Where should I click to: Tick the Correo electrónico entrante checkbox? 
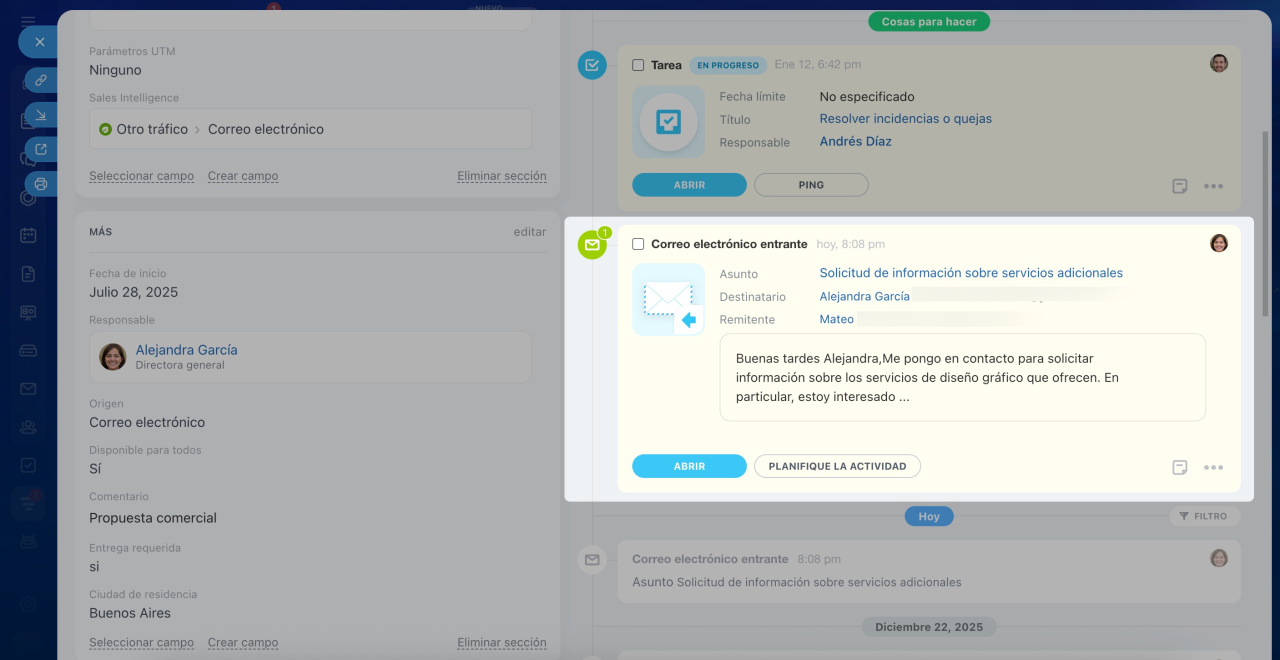click(638, 244)
